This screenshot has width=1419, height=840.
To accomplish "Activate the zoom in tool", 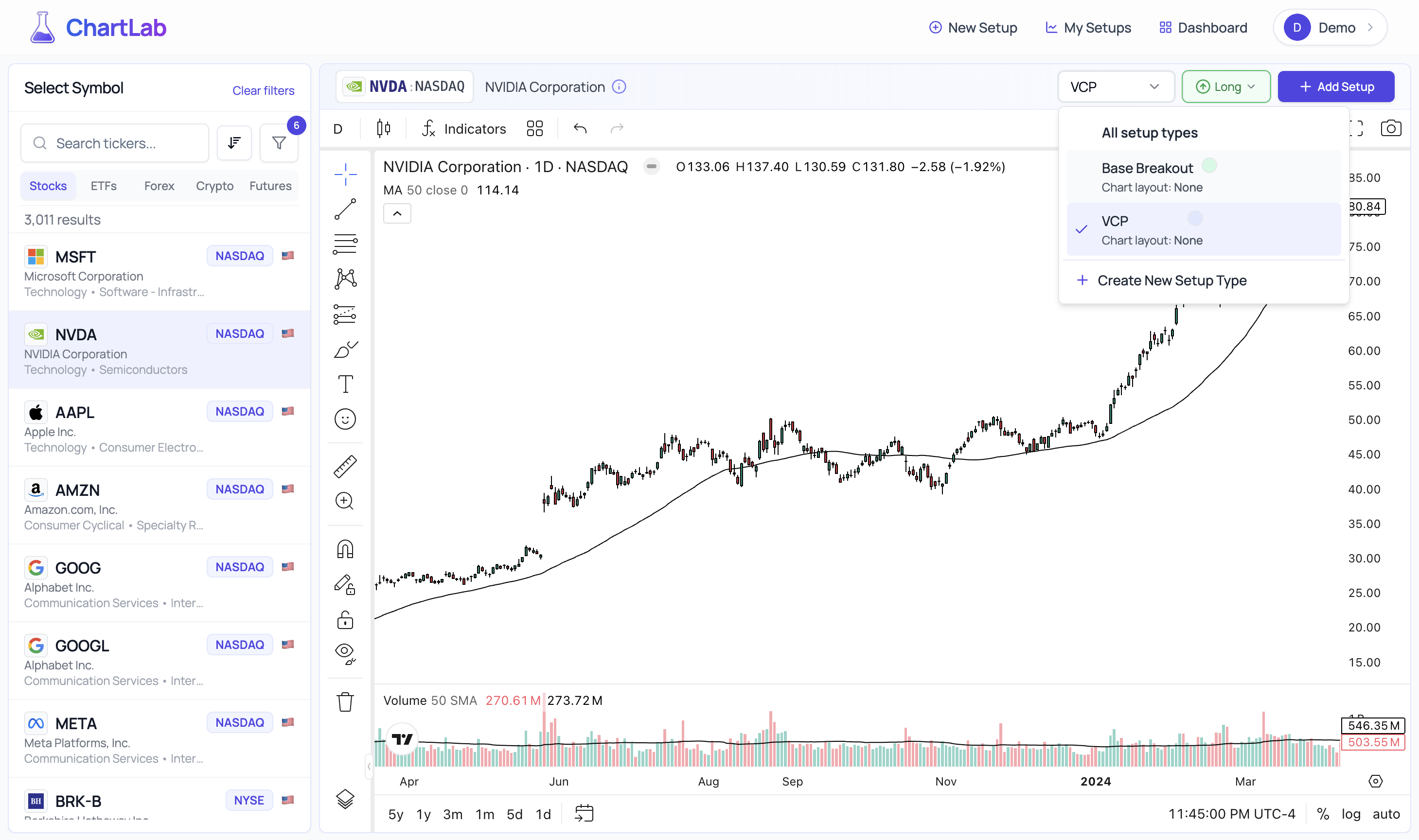I will (x=345, y=501).
